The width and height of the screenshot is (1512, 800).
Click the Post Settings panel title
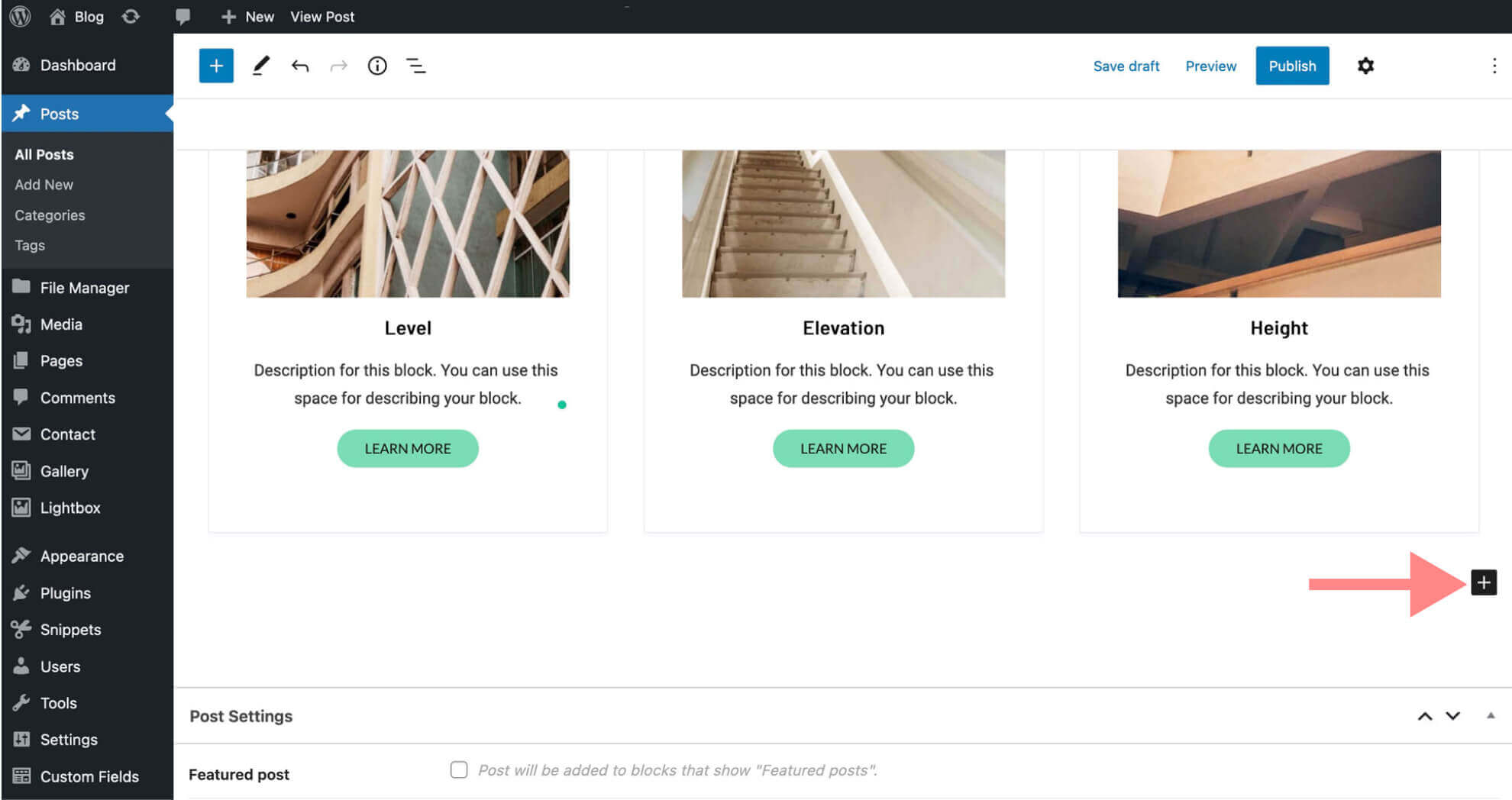[x=241, y=716]
